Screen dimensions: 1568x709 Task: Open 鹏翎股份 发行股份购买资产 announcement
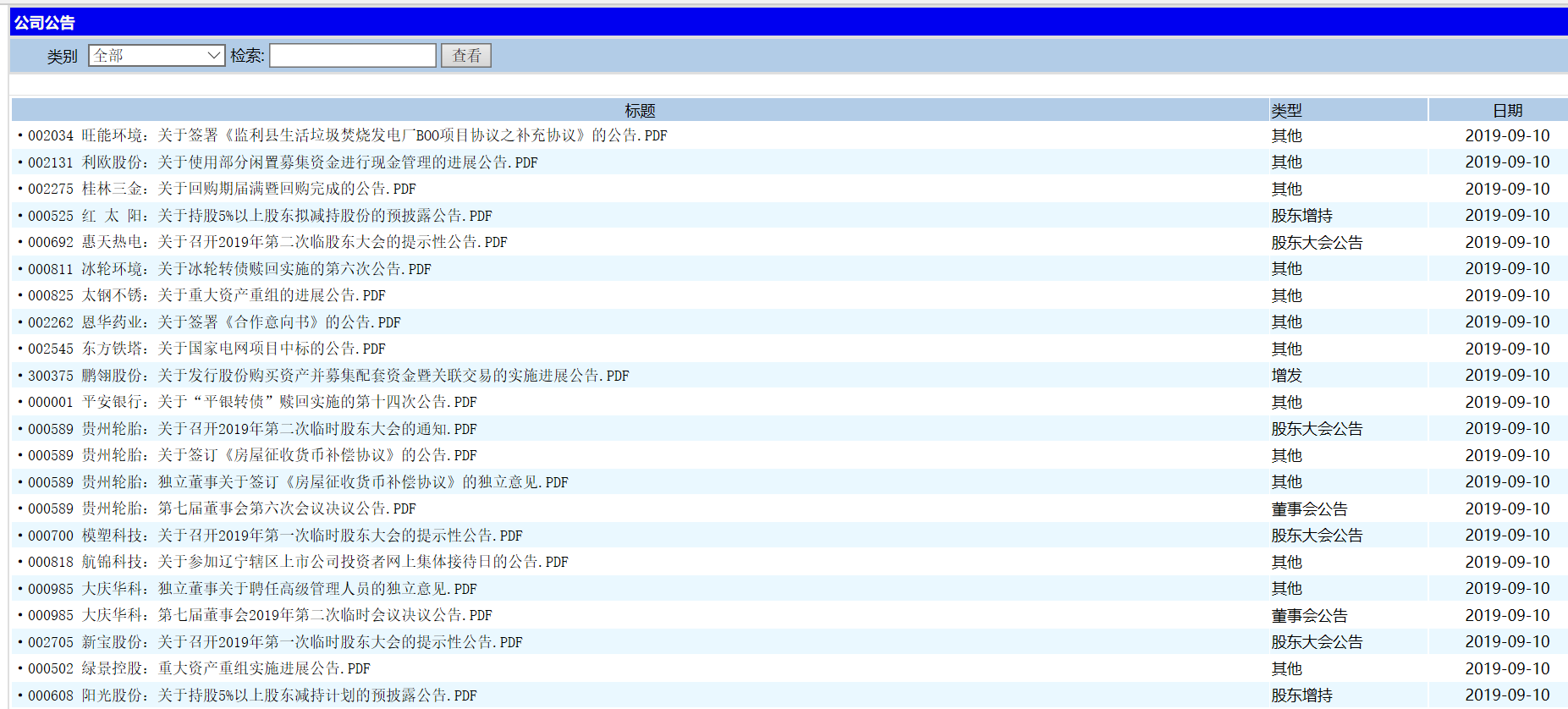[x=328, y=376]
